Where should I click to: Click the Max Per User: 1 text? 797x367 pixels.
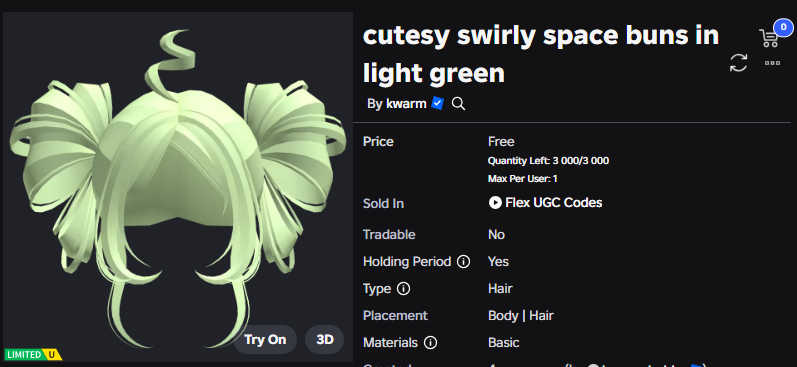[x=523, y=179]
